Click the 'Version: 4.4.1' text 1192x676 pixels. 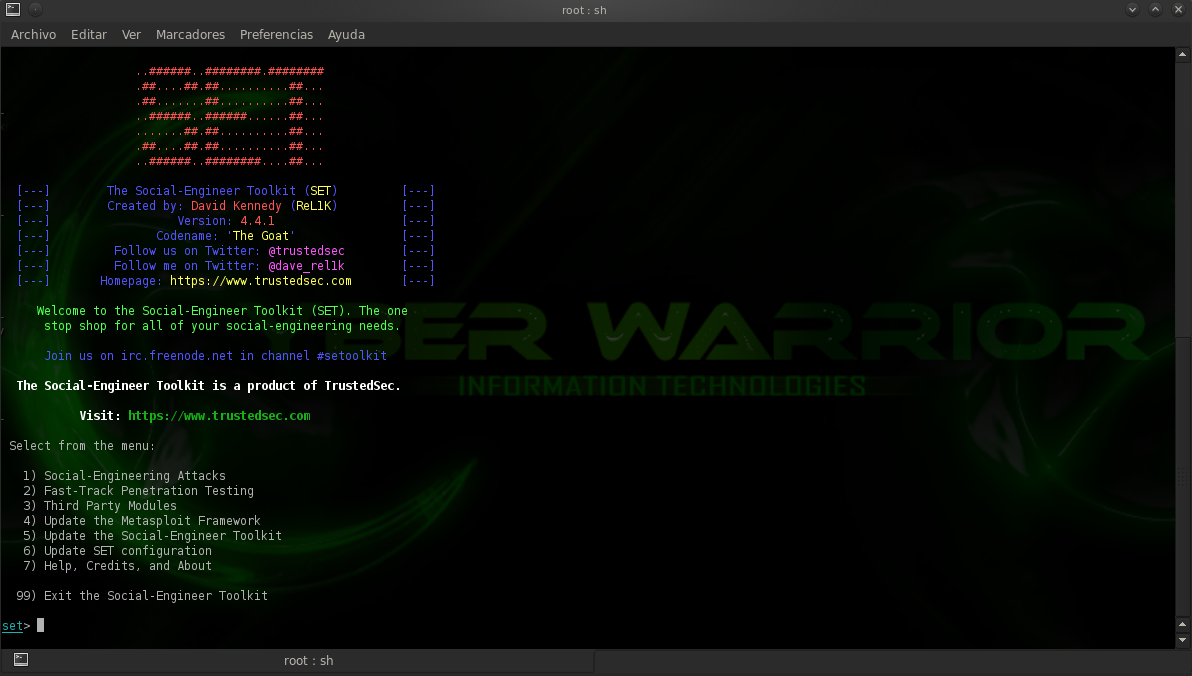226,221
